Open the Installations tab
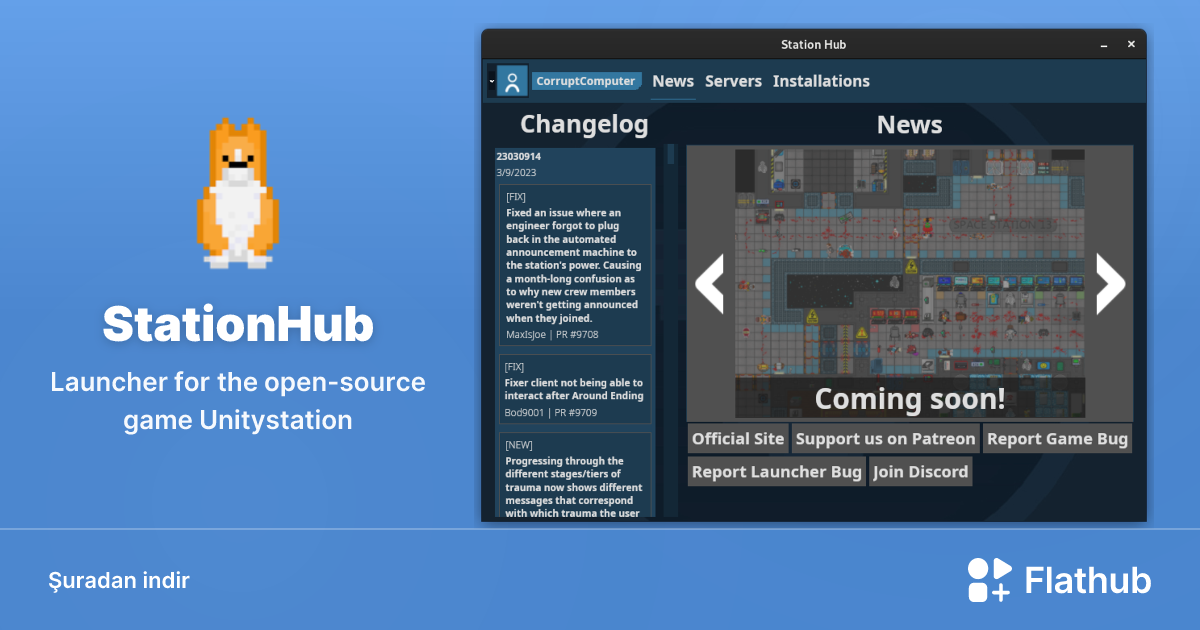The width and height of the screenshot is (1200, 630). coord(821,81)
